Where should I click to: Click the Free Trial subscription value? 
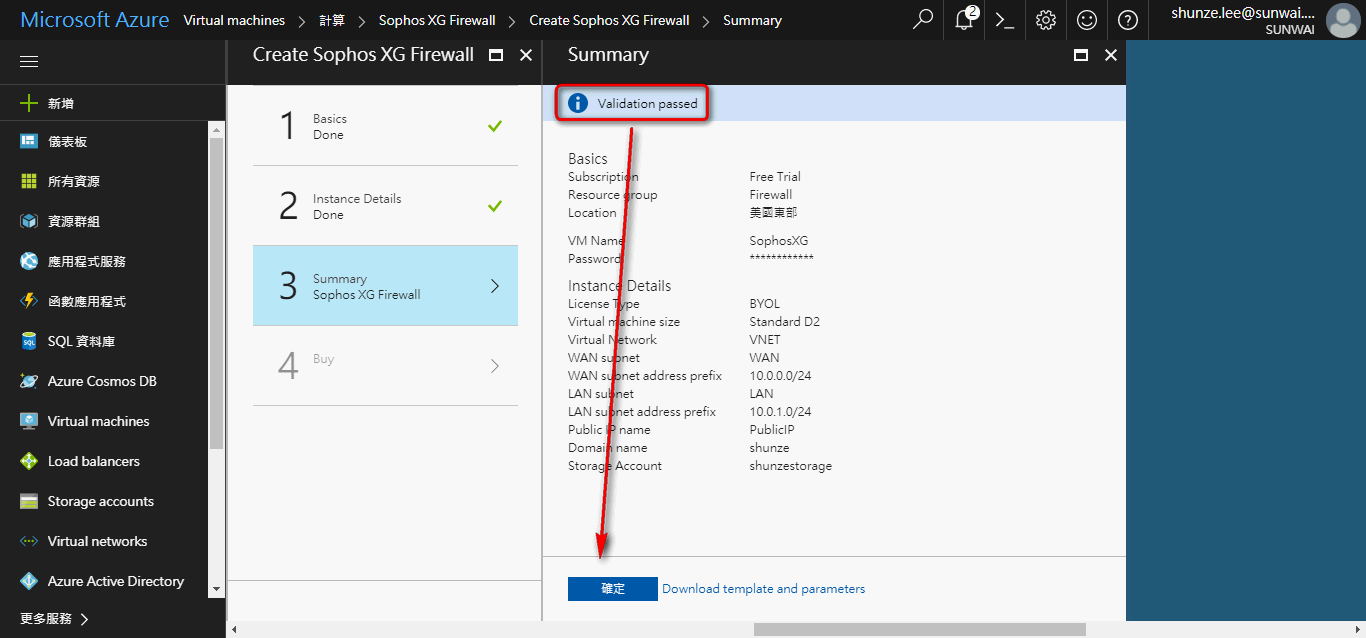775,177
